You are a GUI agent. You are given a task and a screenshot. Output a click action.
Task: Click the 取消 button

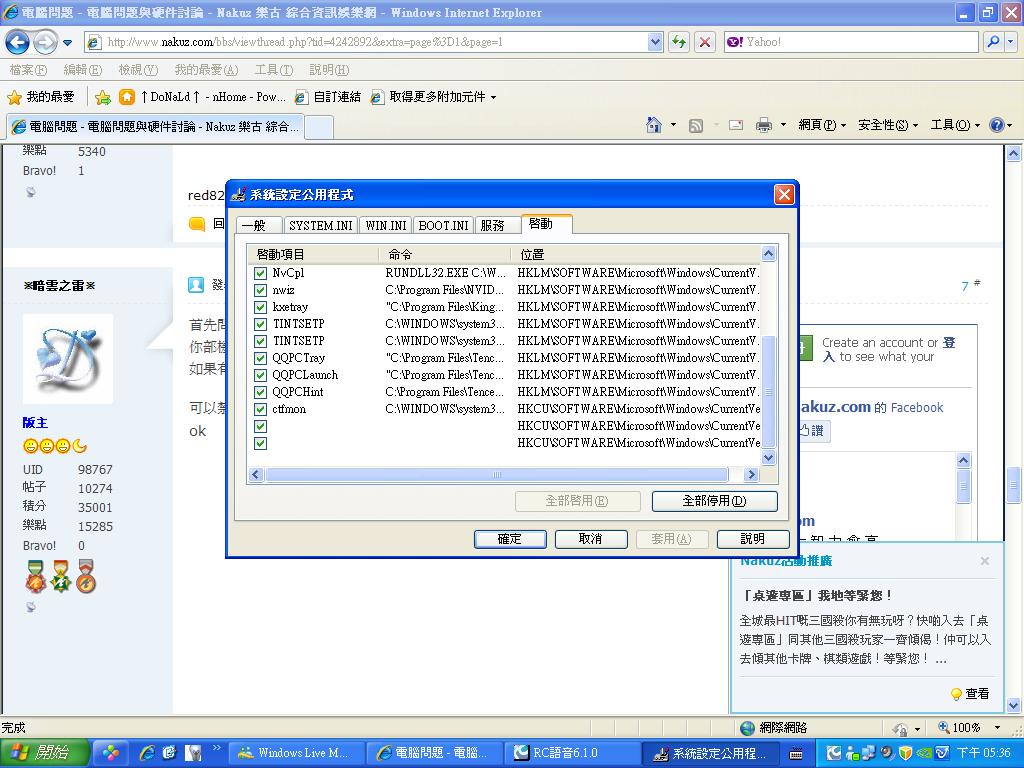(591, 539)
